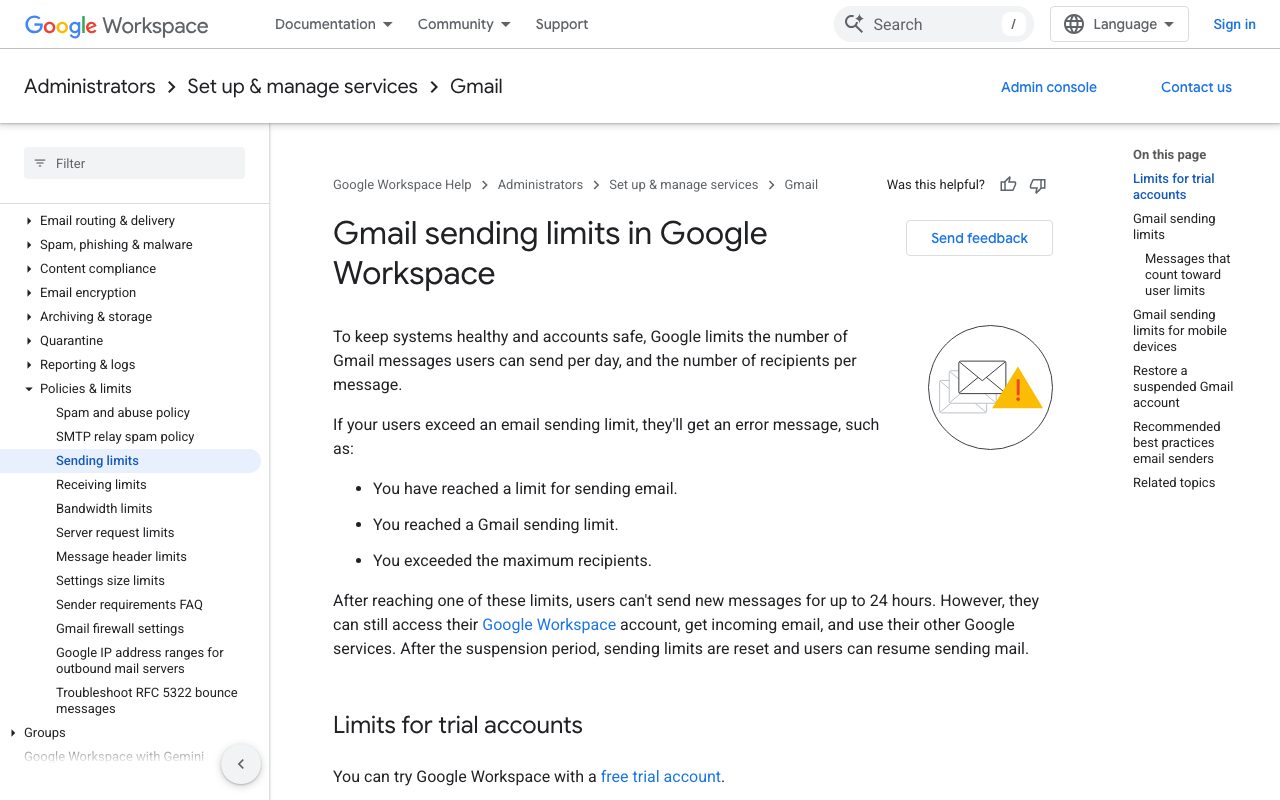1280x800 pixels.
Task: Click the Google Workspace link in paragraph
Action: pyautogui.click(x=549, y=625)
